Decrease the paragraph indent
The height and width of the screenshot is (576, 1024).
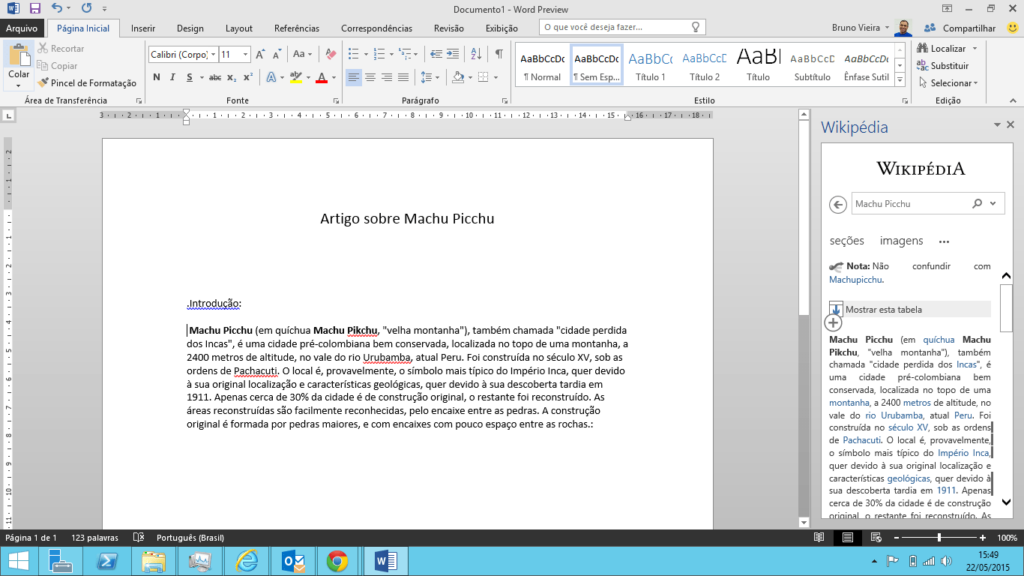click(436, 54)
